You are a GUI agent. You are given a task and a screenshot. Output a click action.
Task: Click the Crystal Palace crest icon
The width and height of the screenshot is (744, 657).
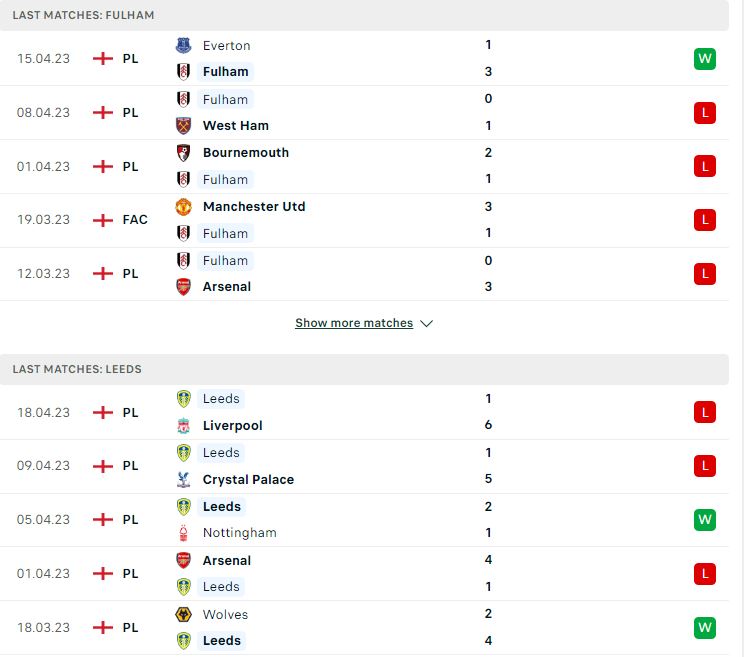[183, 480]
